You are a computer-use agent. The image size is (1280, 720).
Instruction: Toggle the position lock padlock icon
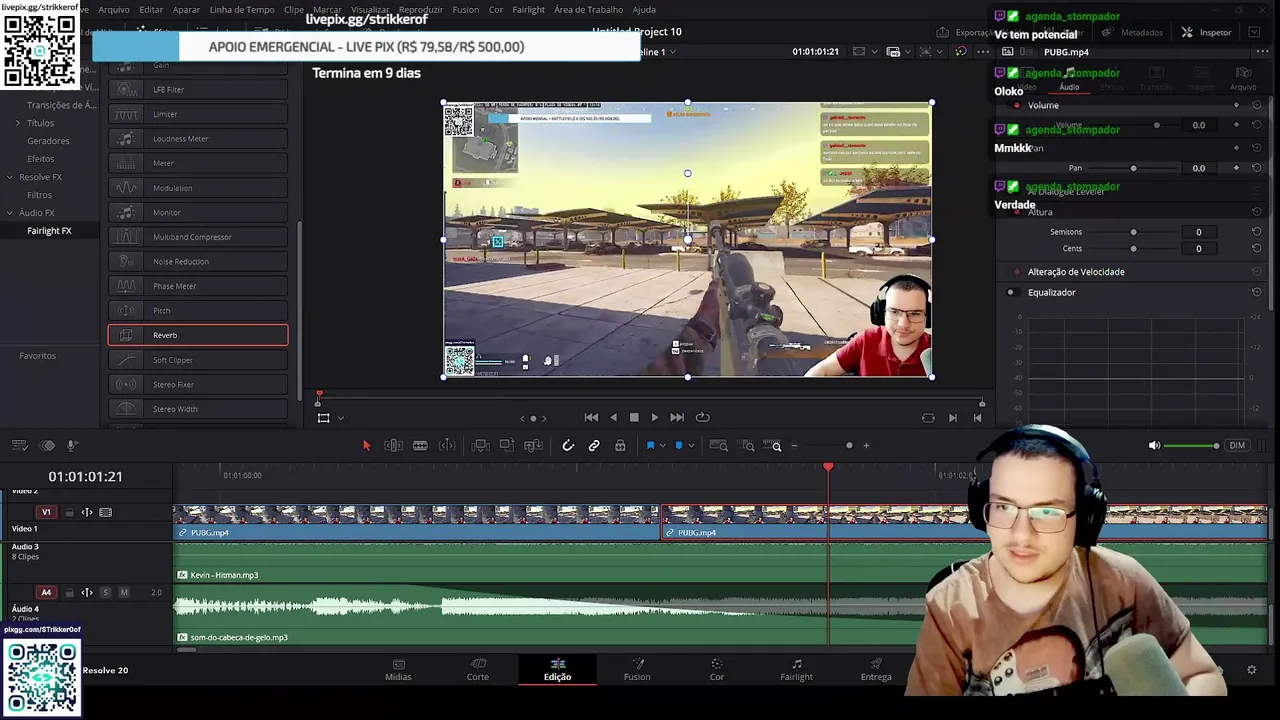[x=620, y=446]
